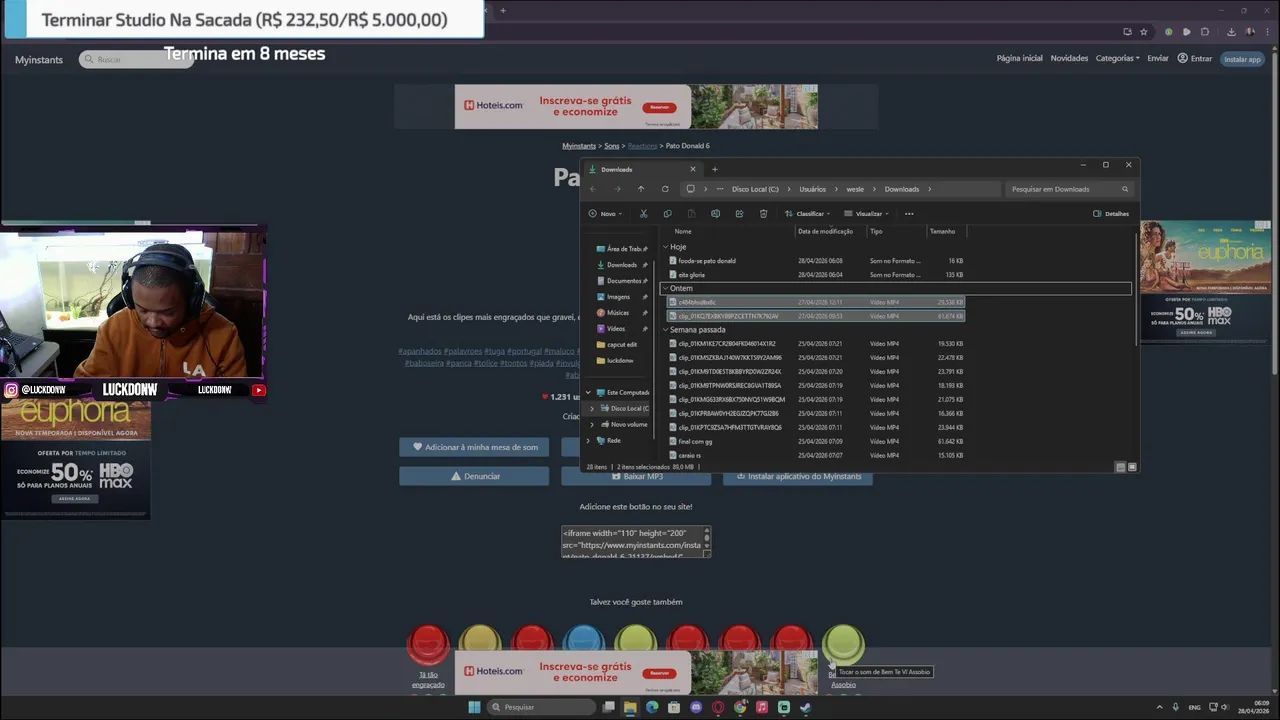Open Discord from taskbar
1280x720 pixels.
(696, 707)
